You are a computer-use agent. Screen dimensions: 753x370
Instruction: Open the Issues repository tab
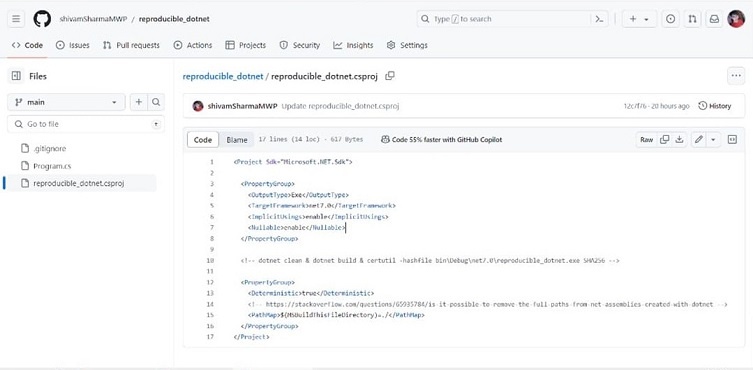point(73,45)
